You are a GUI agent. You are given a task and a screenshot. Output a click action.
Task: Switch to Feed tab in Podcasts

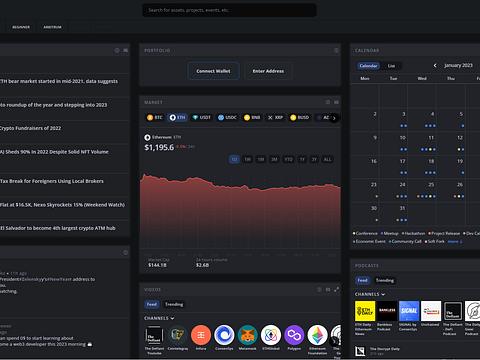tap(362, 280)
